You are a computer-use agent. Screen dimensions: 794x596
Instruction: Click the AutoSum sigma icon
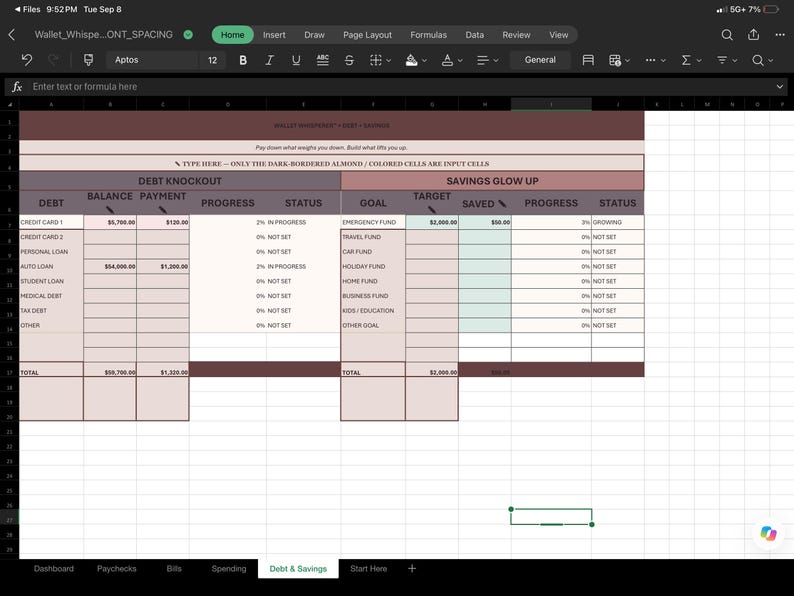click(x=686, y=60)
